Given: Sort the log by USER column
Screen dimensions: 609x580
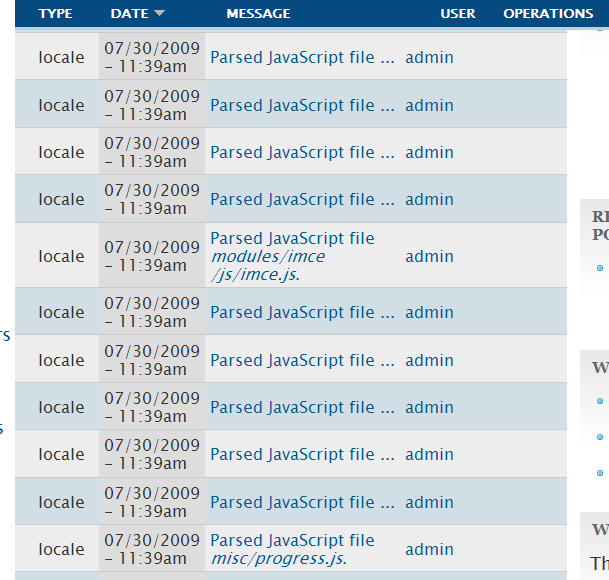Looking at the screenshot, I should [x=458, y=14].
